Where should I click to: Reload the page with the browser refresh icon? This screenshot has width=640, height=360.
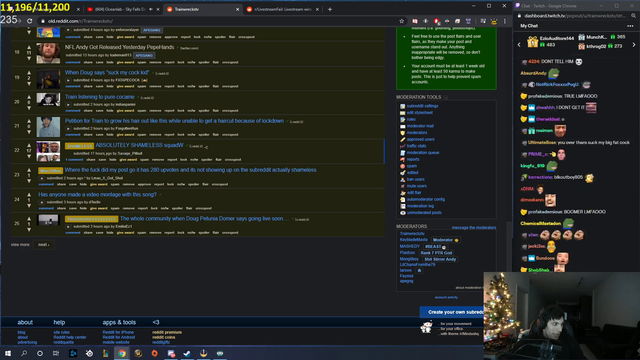coord(29,21)
